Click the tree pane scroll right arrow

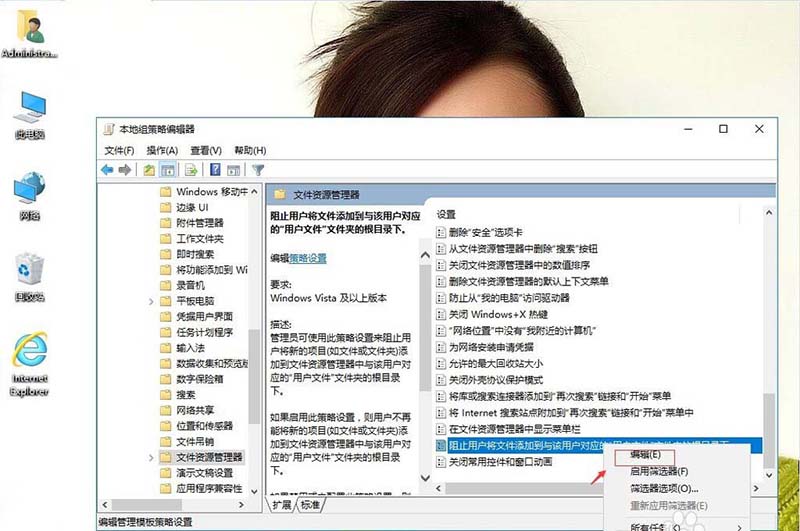point(241,505)
